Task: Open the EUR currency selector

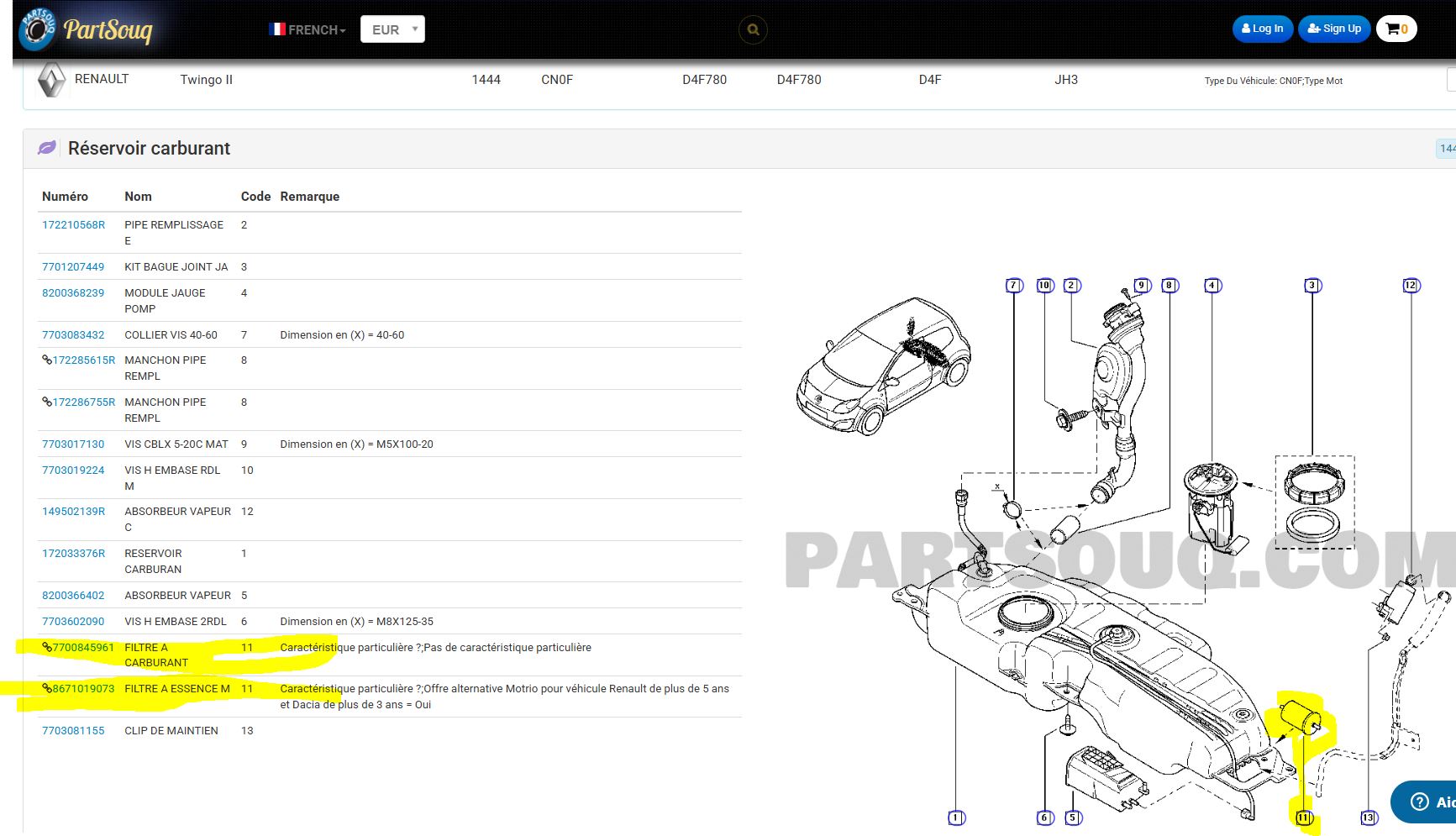Action: pyautogui.click(x=392, y=29)
